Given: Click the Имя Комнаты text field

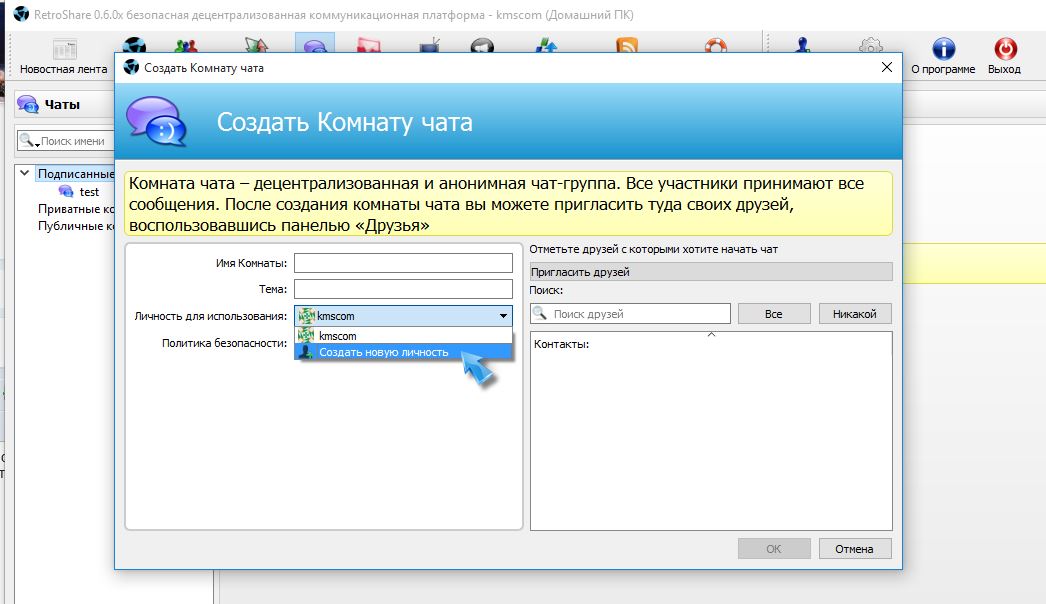Looking at the screenshot, I should pos(403,263).
